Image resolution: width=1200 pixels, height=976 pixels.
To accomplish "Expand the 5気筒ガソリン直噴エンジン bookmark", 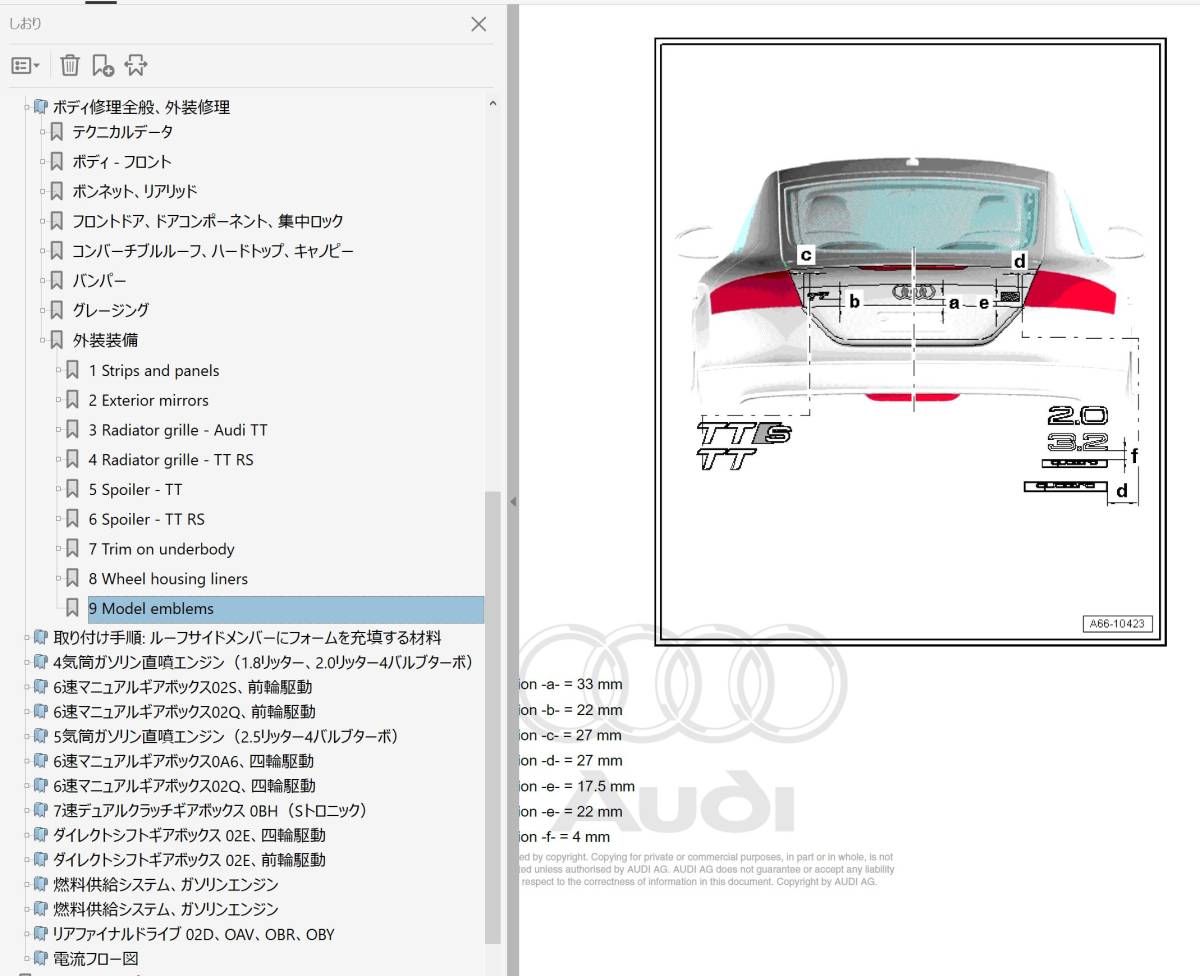I will tap(27, 736).
